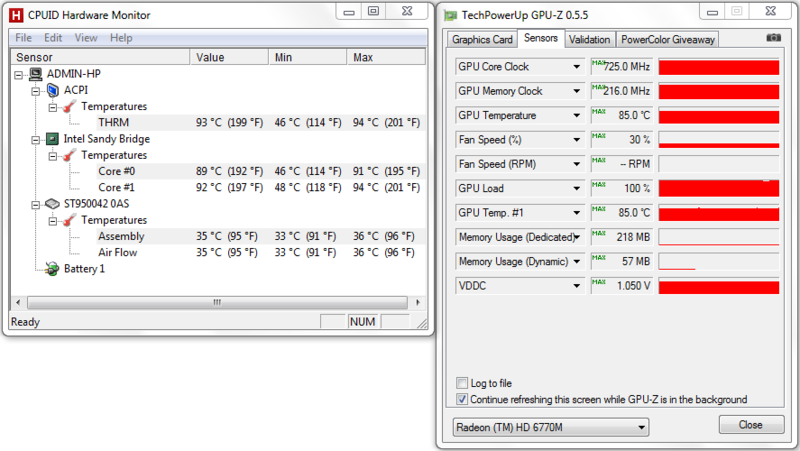Screen dimensions: 800x451
Task: Click the Close button in GPU-Z
Action: pos(751,424)
